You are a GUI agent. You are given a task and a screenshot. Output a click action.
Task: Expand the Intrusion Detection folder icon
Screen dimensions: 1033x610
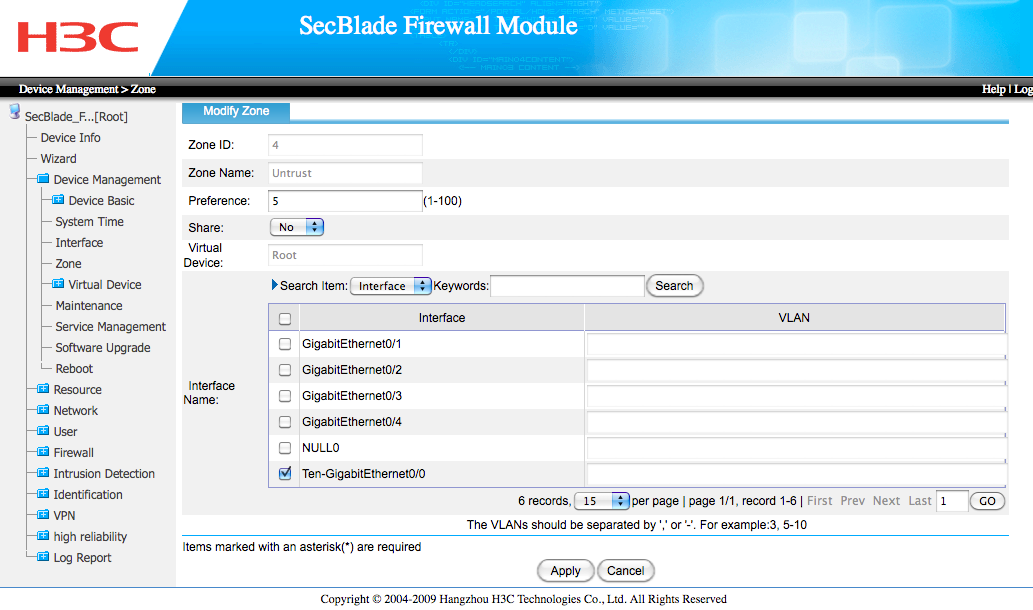pyautogui.click(x=43, y=473)
